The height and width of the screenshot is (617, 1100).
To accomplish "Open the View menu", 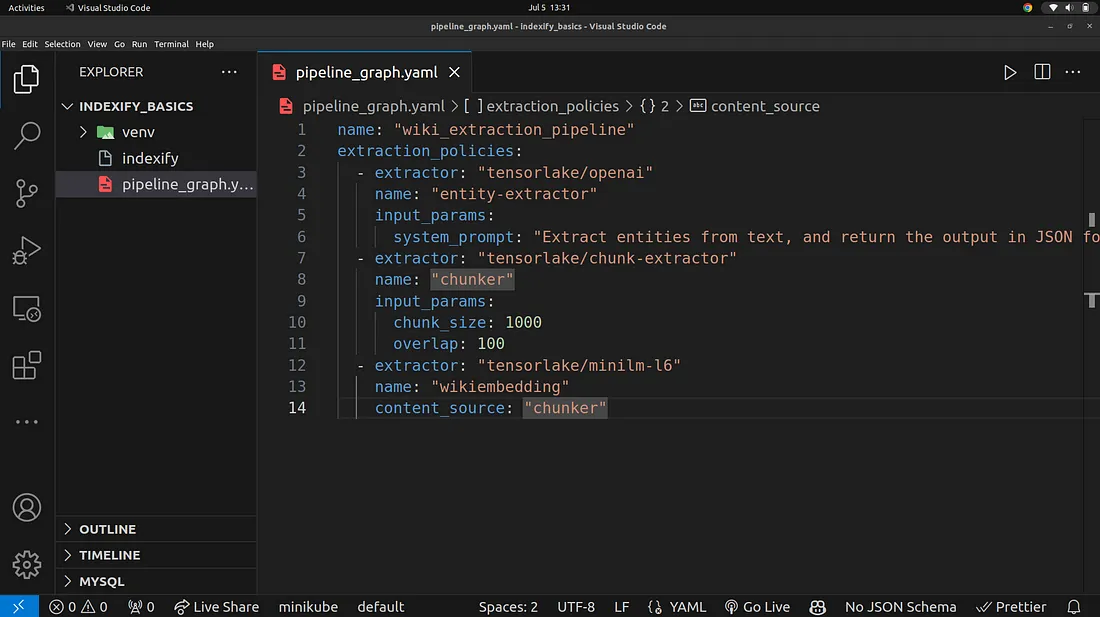I will point(97,44).
